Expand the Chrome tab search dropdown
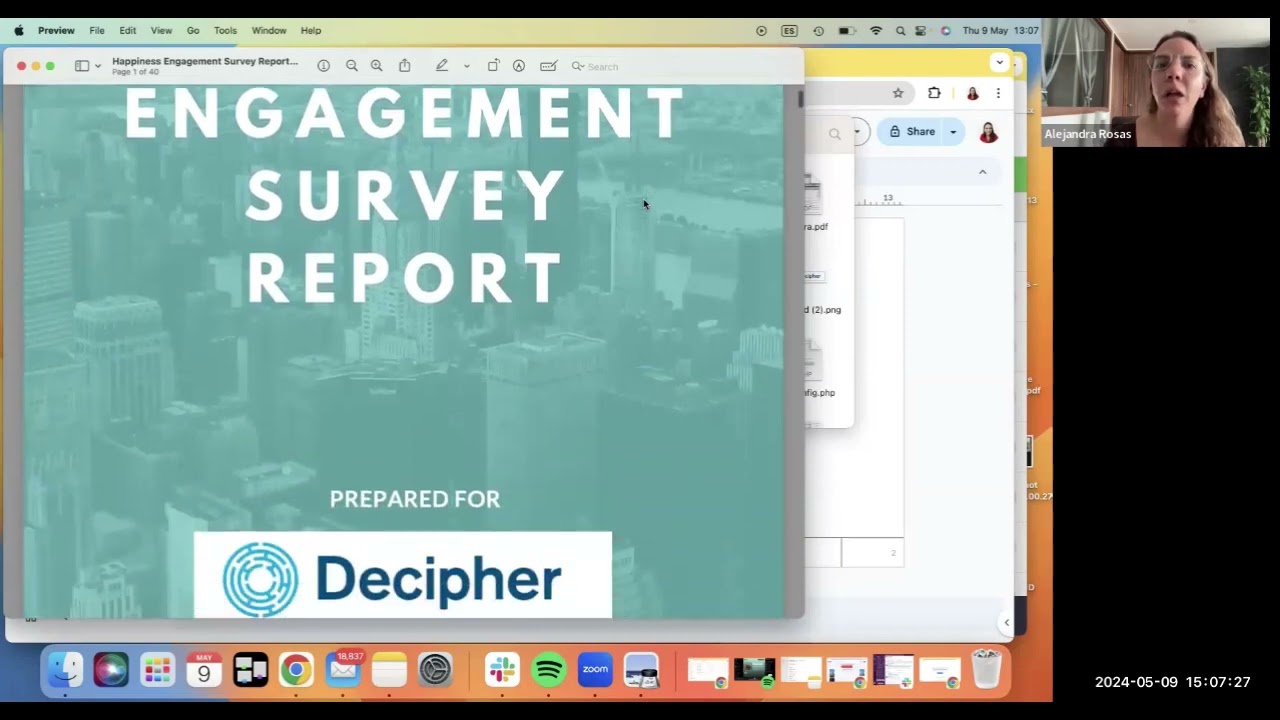Image resolution: width=1280 pixels, height=720 pixels. click(x=999, y=62)
